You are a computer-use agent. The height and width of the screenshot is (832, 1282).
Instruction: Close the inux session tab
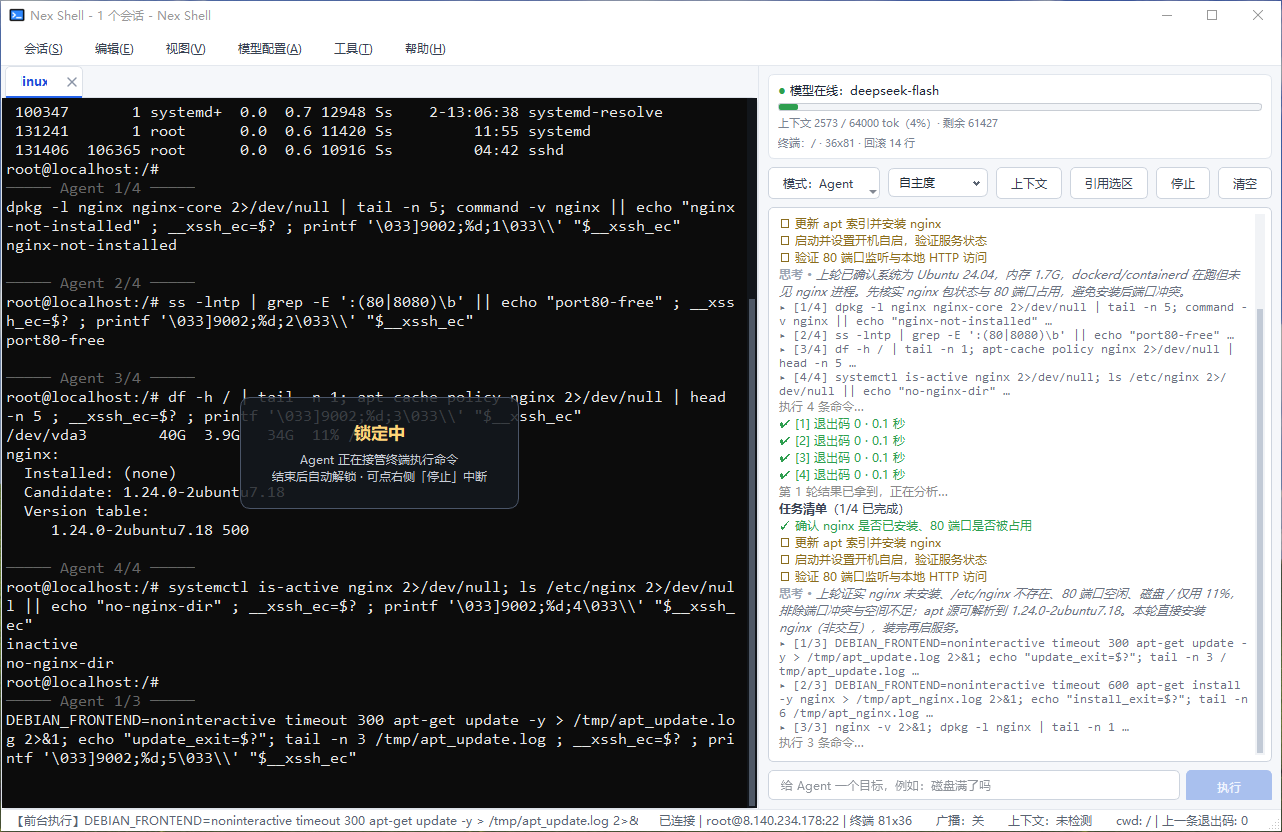tap(72, 82)
